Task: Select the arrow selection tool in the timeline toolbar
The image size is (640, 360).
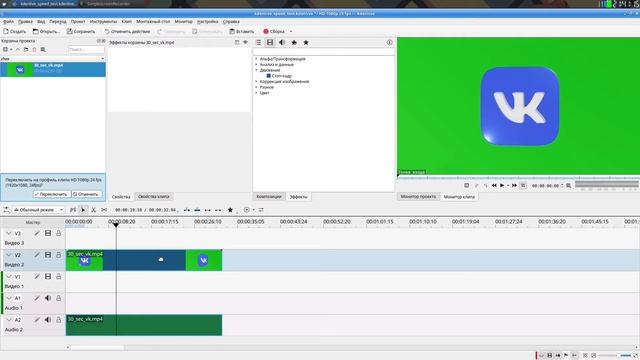Action: [83, 210]
